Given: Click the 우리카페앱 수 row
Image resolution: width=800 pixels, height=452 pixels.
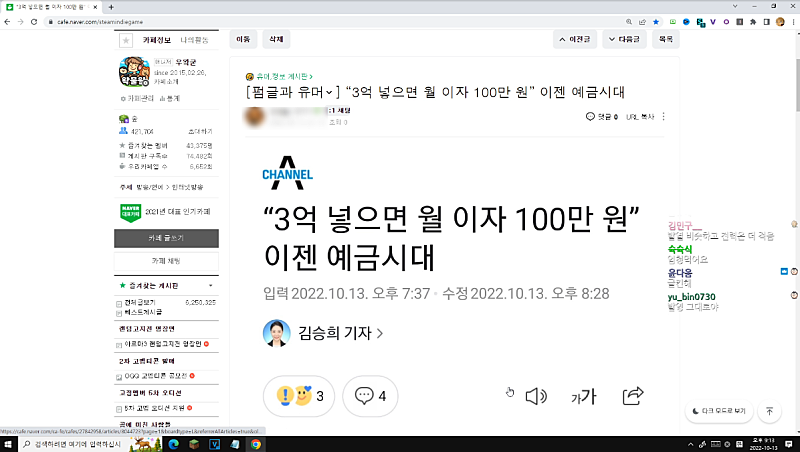Looking at the screenshot, I should tap(166, 166).
